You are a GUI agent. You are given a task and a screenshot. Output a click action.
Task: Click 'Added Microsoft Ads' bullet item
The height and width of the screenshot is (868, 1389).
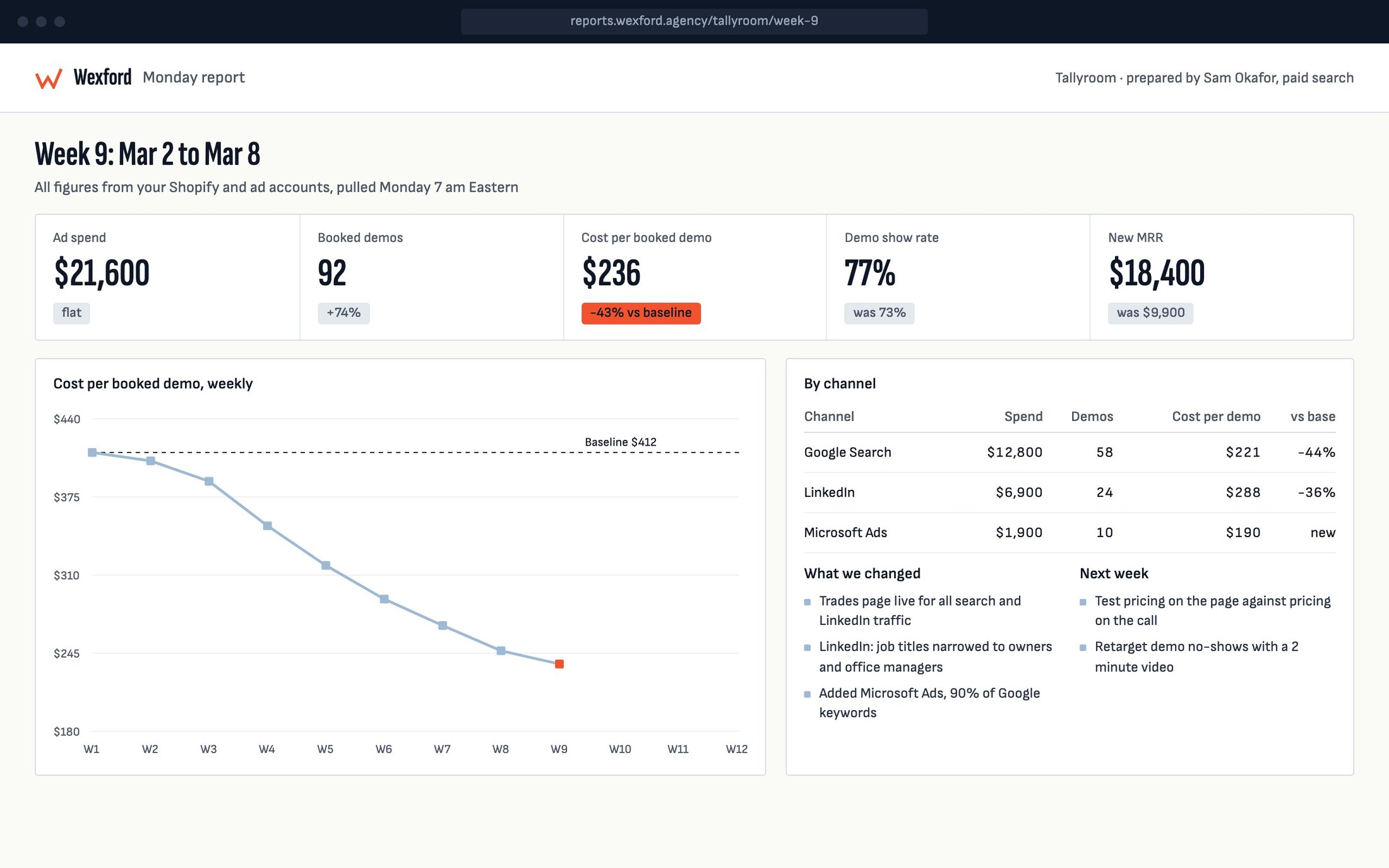(x=929, y=703)
